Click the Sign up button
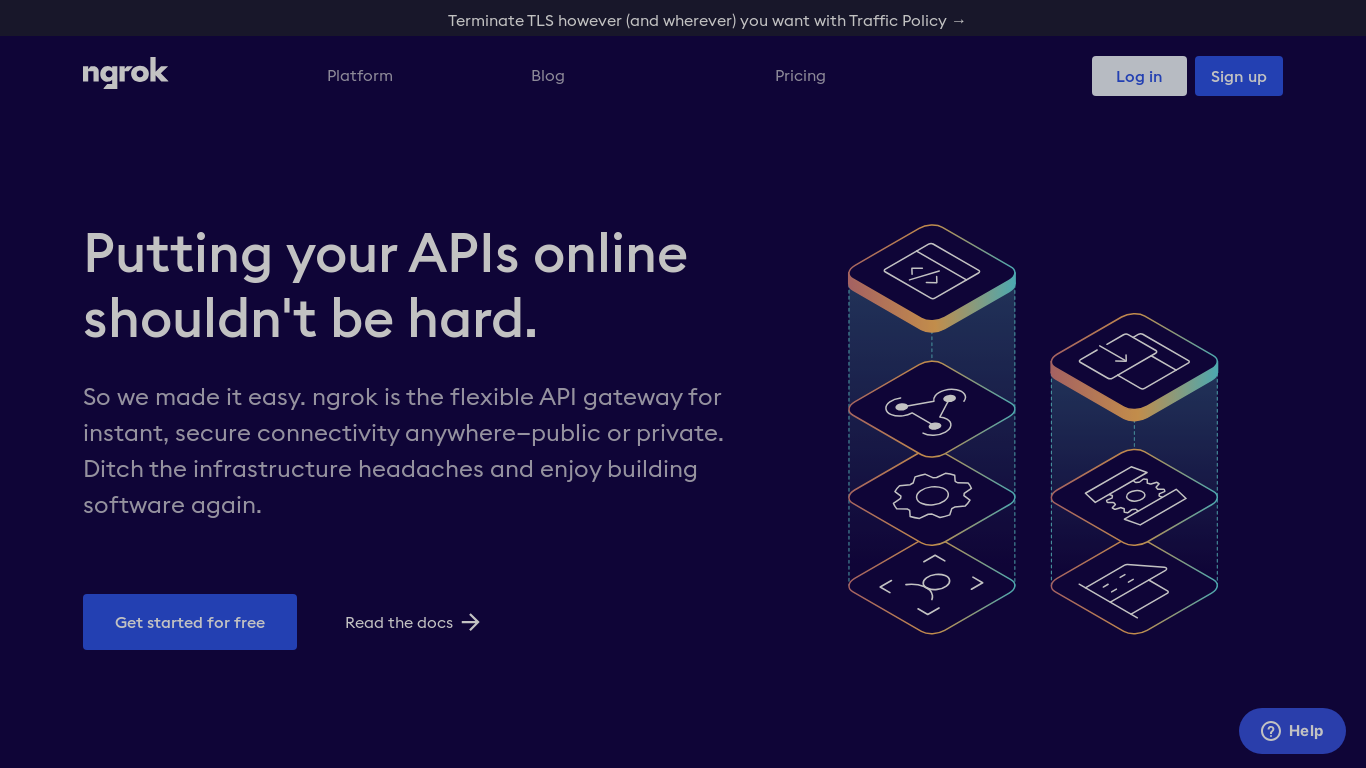 pos(1239,76)
